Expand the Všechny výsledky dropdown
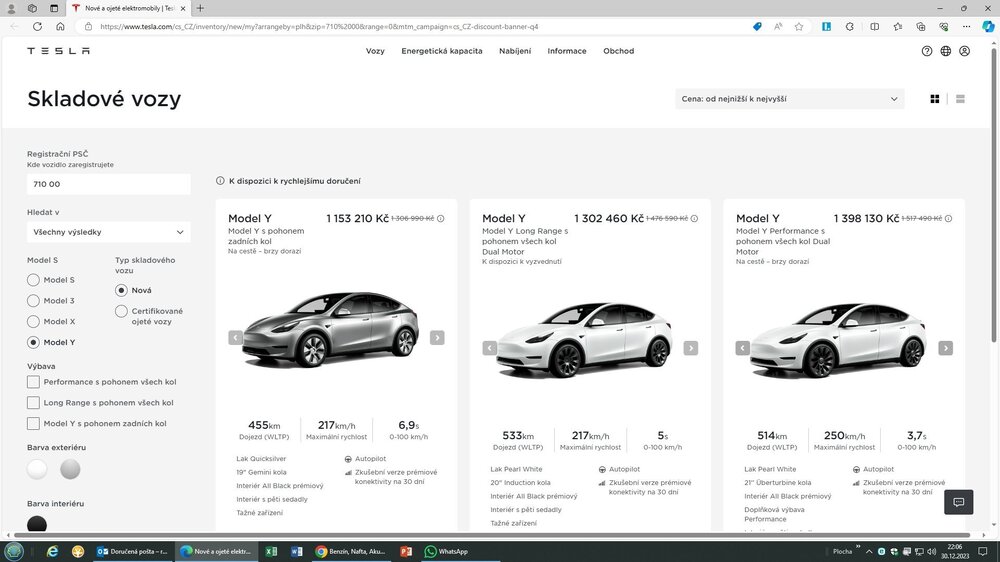Image resolution: width=1000 pixels, height=562 pixels. click(x=108, y=232)
